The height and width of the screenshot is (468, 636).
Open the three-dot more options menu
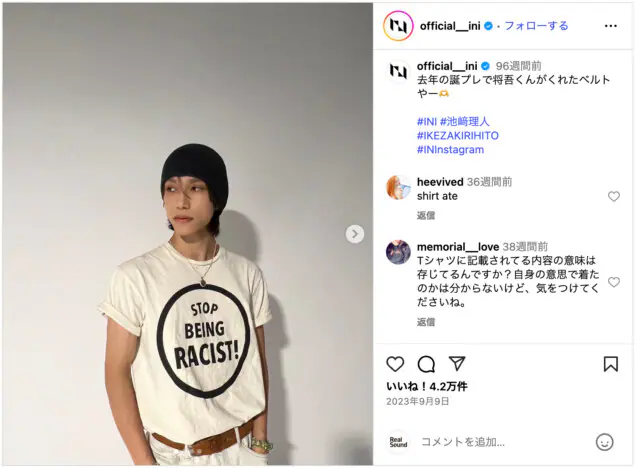(x=610, y=26)
